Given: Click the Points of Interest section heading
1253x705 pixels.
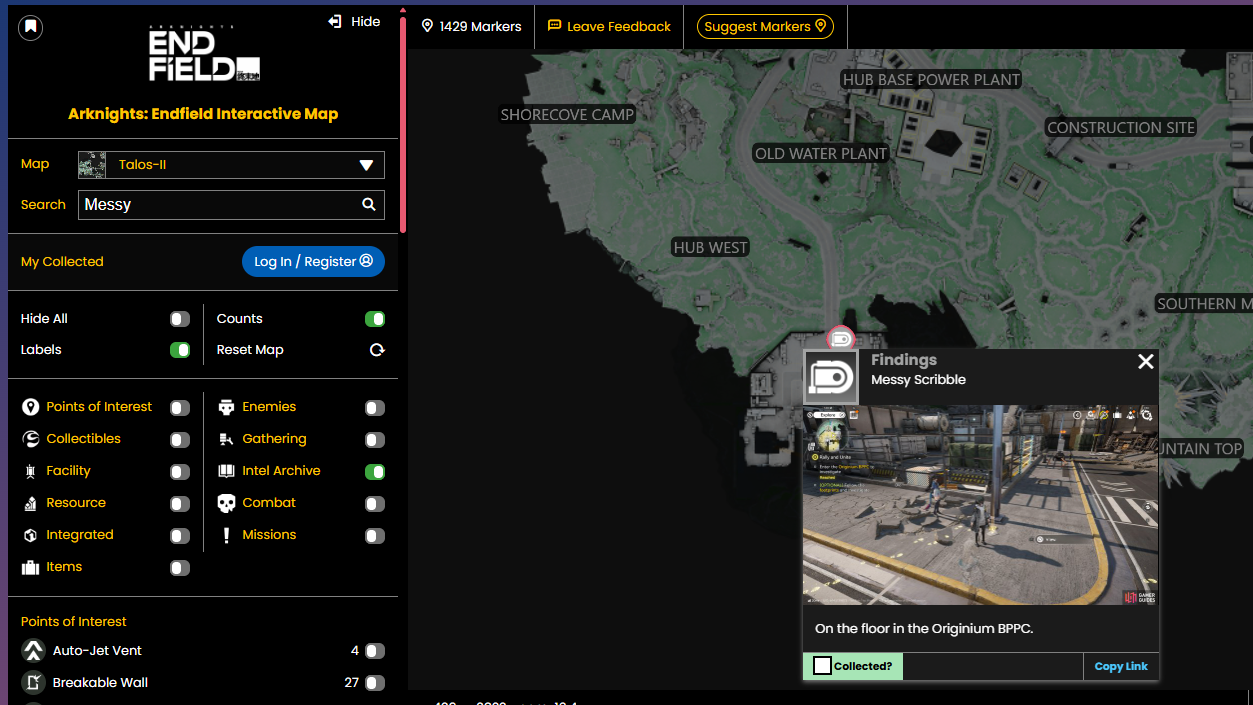Looking at the screenshot, I should [x=74, y=621].
